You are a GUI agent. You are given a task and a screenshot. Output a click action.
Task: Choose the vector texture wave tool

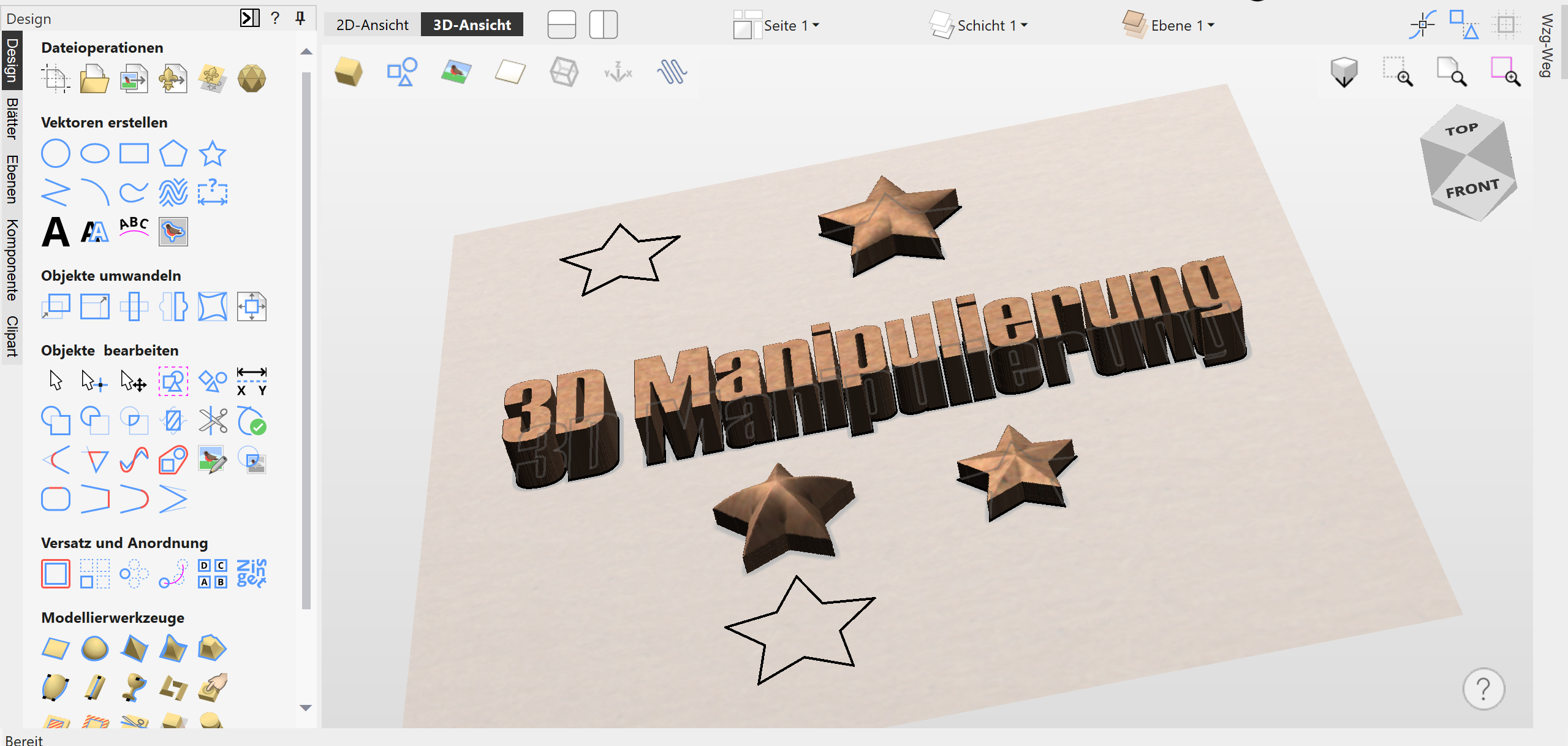pyautogui.click(x=173, y=192)
